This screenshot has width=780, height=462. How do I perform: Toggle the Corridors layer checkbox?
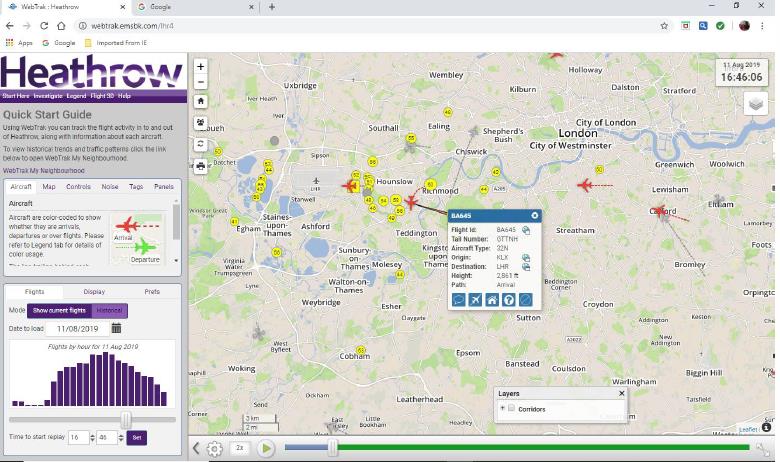pyautogui.click(x=511, y=408)
